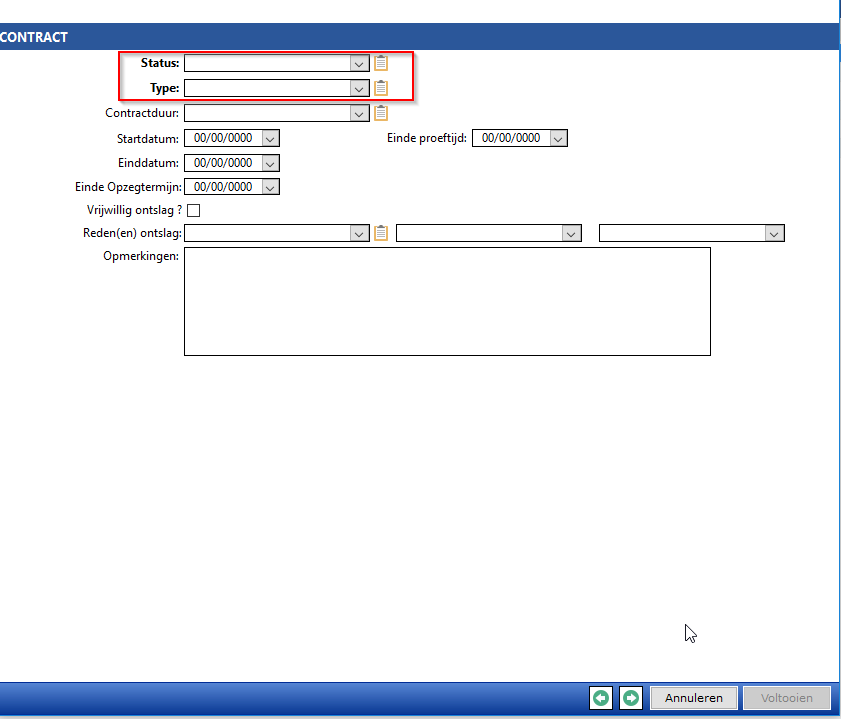Viewport: 841px width, 719px height.
Task: Expand the Contractduur dropdown
Action: 360,113
